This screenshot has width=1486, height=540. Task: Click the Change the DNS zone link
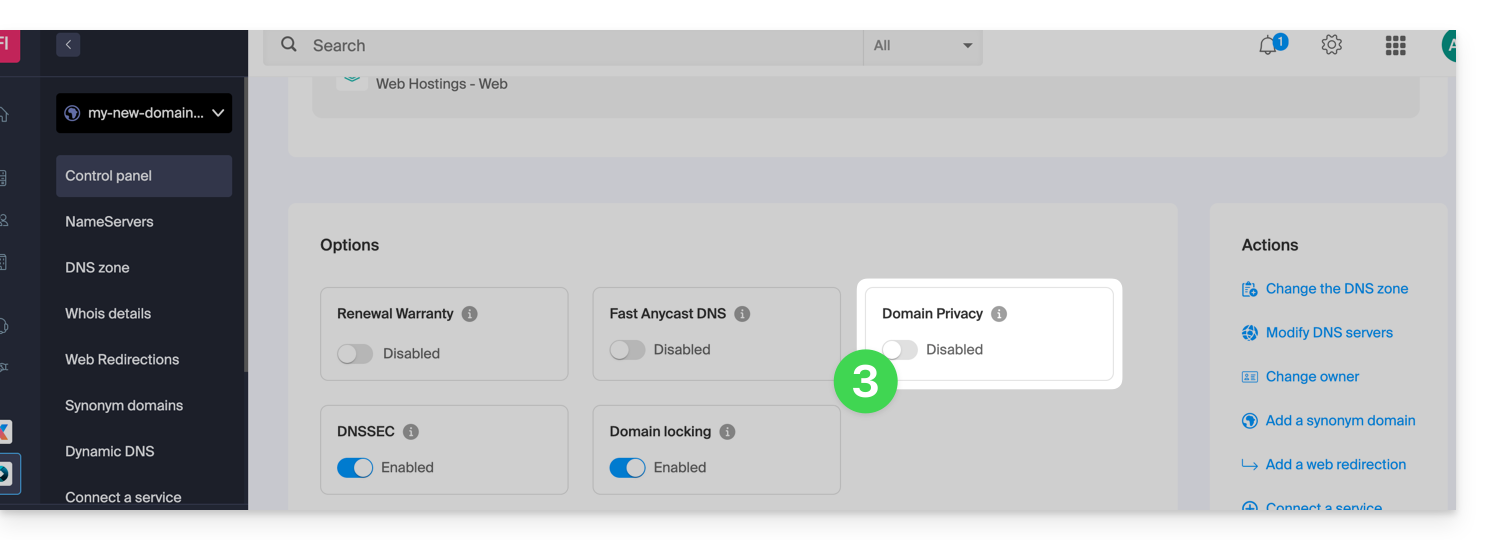pyautogui.click(x=1336, y=289)
